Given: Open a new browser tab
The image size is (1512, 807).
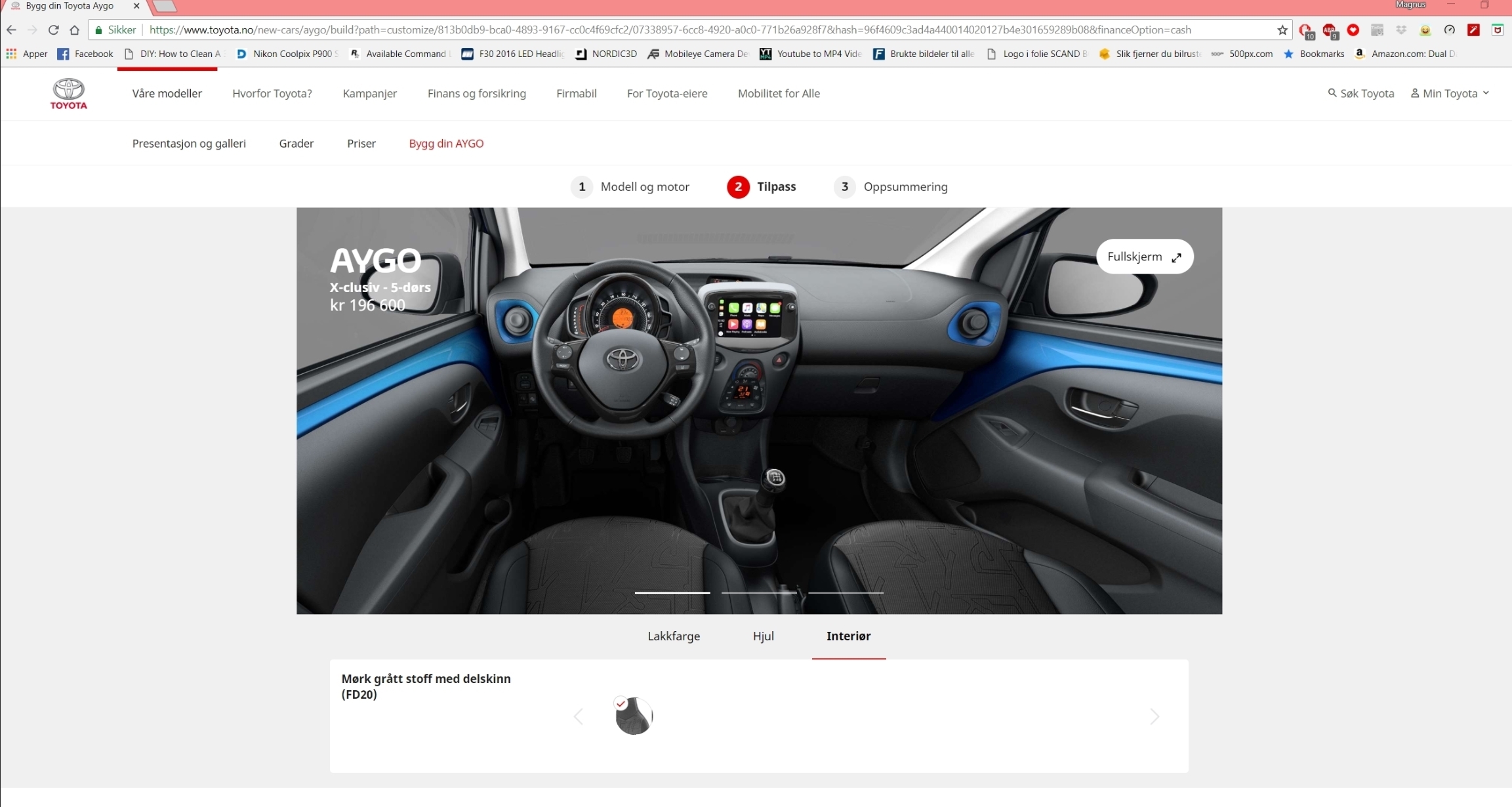Looking at the screenshot, I should [165, 7].
